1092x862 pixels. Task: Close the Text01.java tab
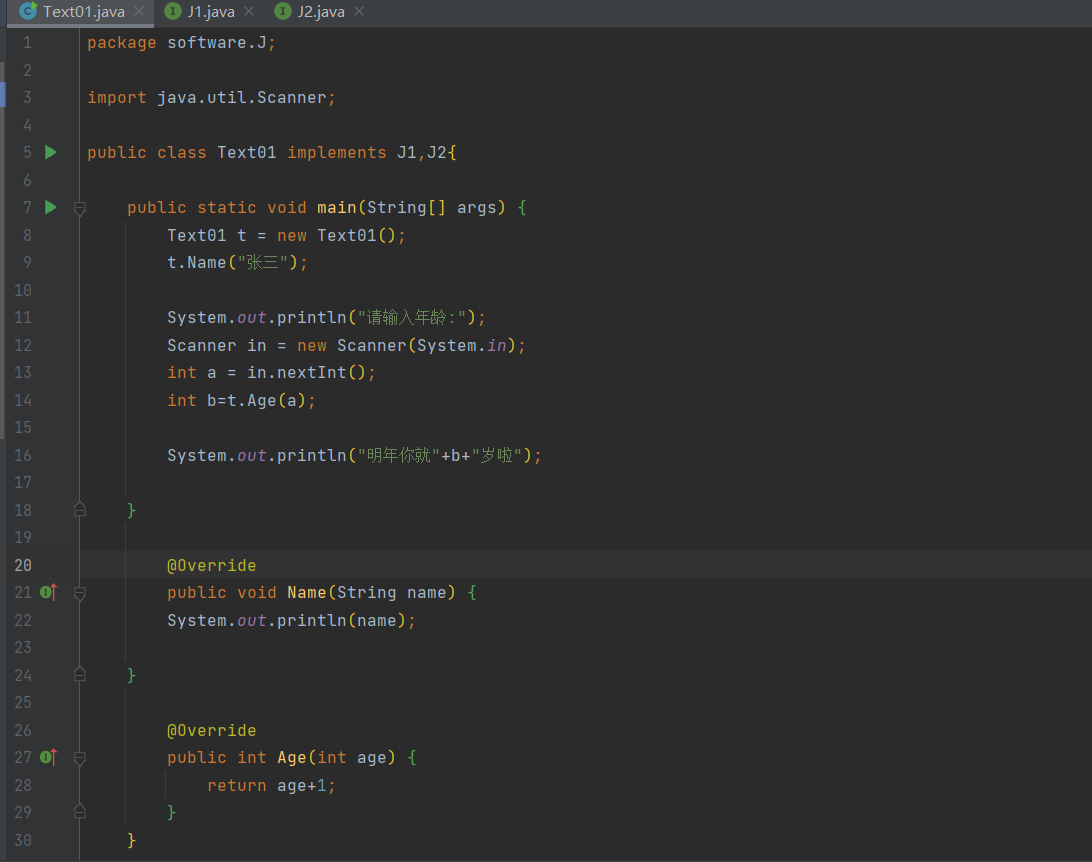[139, 11]
